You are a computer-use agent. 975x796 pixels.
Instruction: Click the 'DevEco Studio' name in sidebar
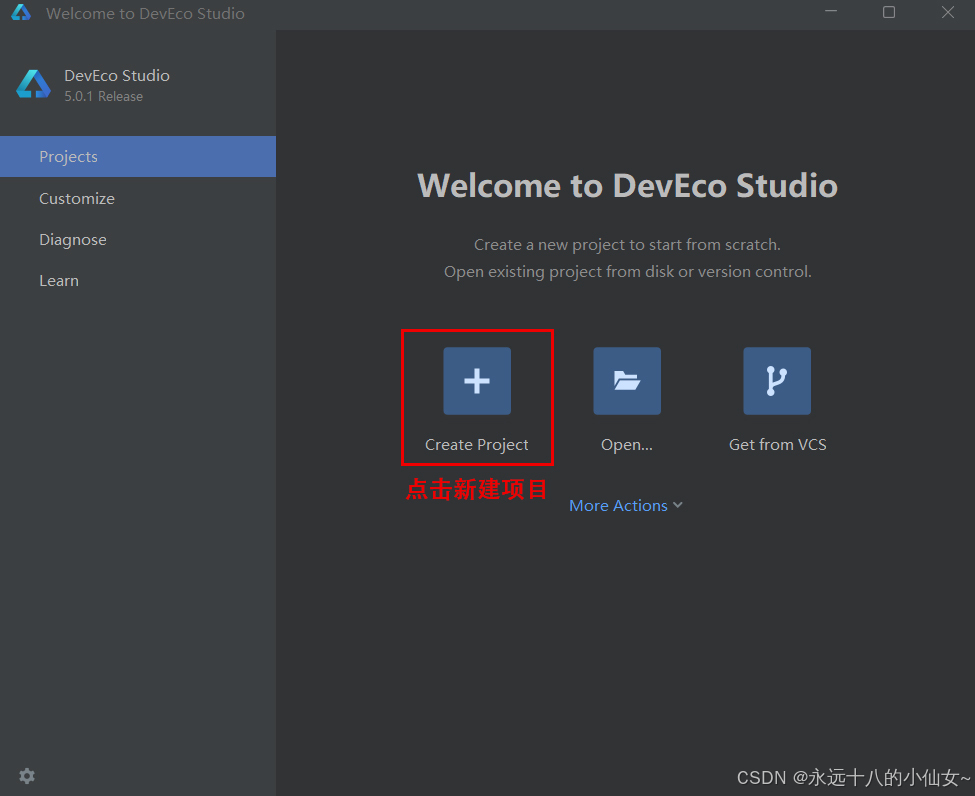click(117, 75)
